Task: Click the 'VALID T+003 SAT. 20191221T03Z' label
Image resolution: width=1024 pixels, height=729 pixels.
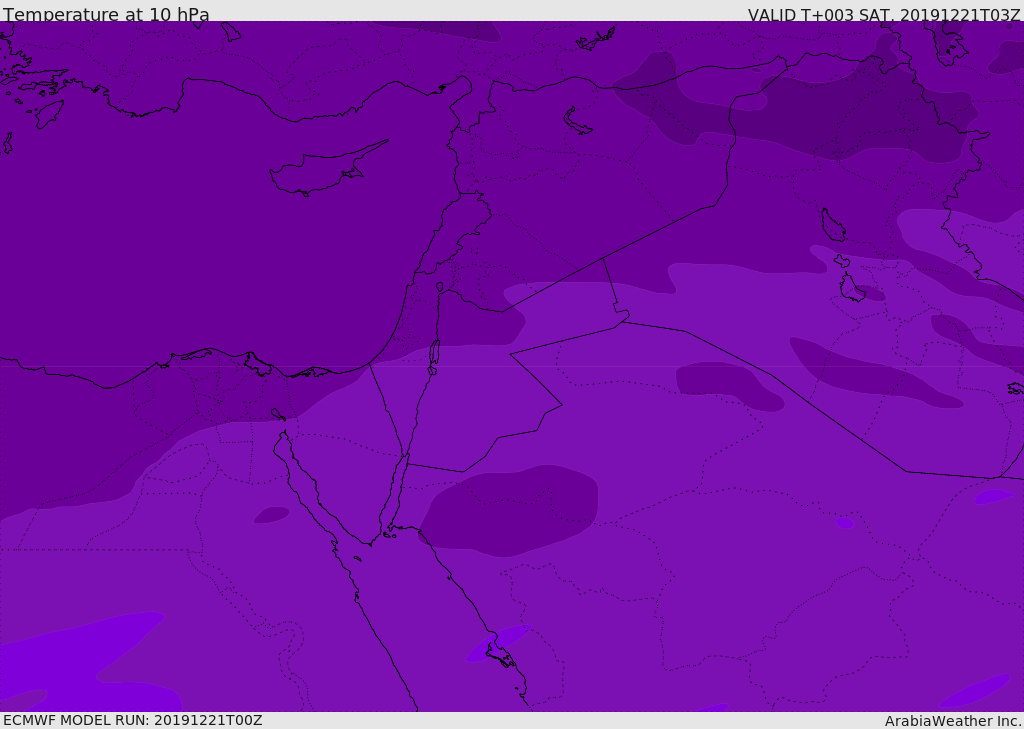Action: [x=884, y=15]
